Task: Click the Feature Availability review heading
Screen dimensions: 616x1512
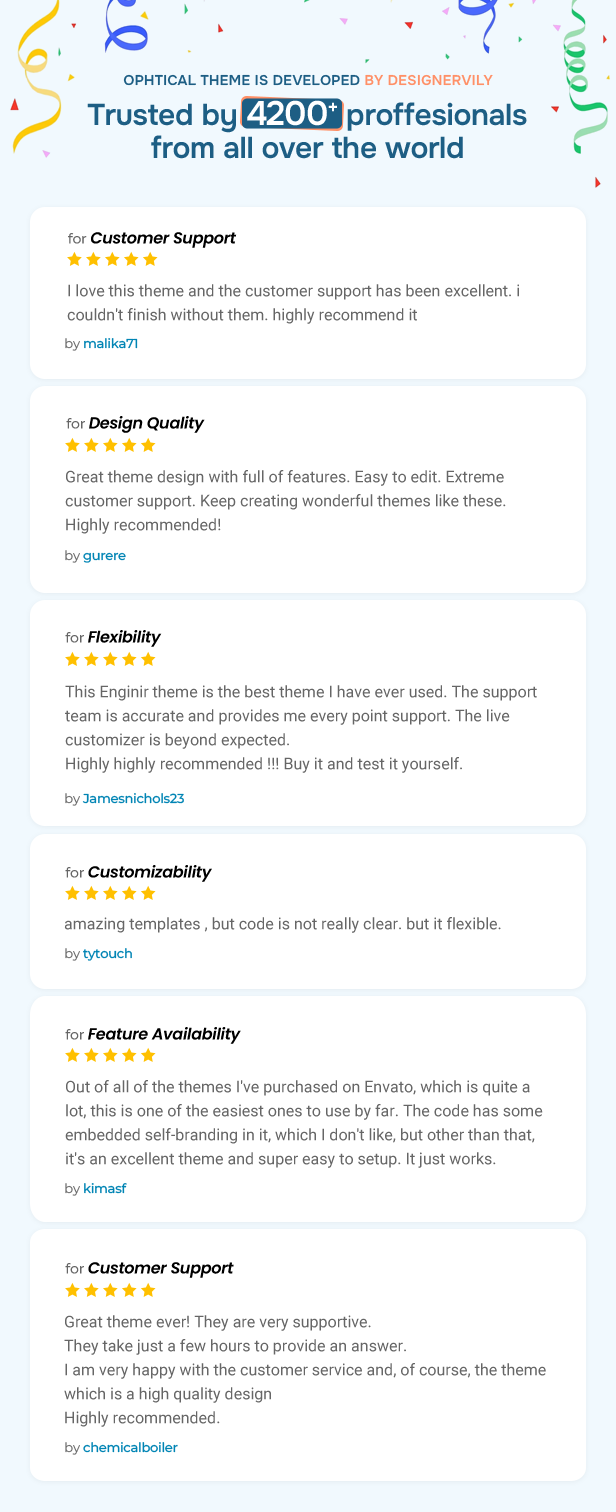Action: tap(163, 1034)
